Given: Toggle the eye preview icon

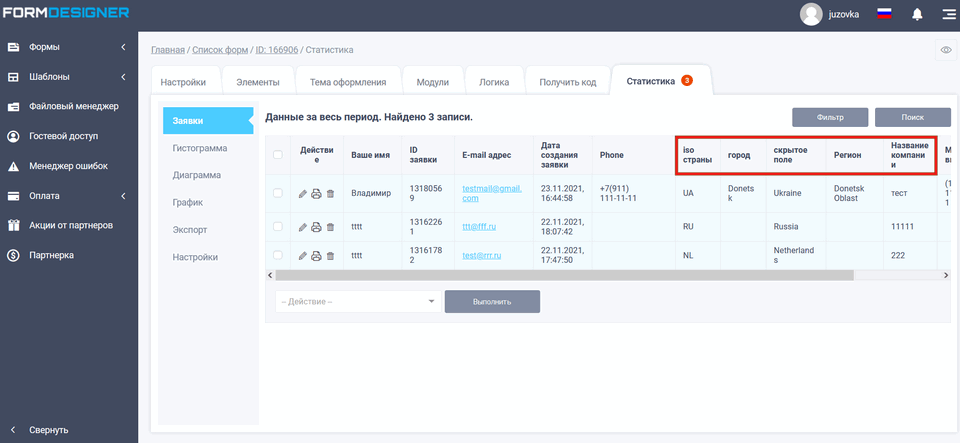Looking at the screenshot, I should pos(945,50).
